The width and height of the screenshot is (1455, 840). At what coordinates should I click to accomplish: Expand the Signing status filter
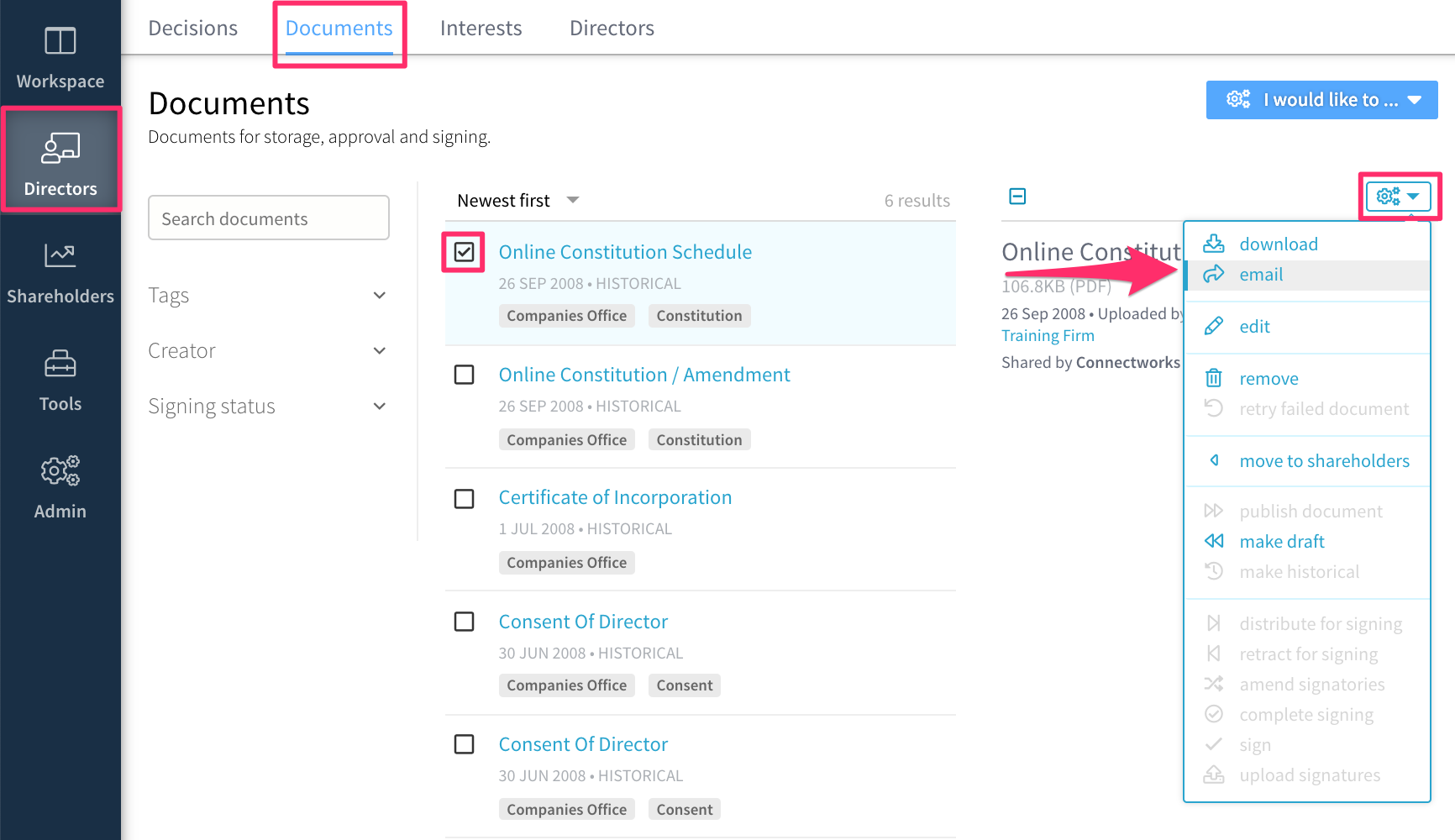point(268,407)
